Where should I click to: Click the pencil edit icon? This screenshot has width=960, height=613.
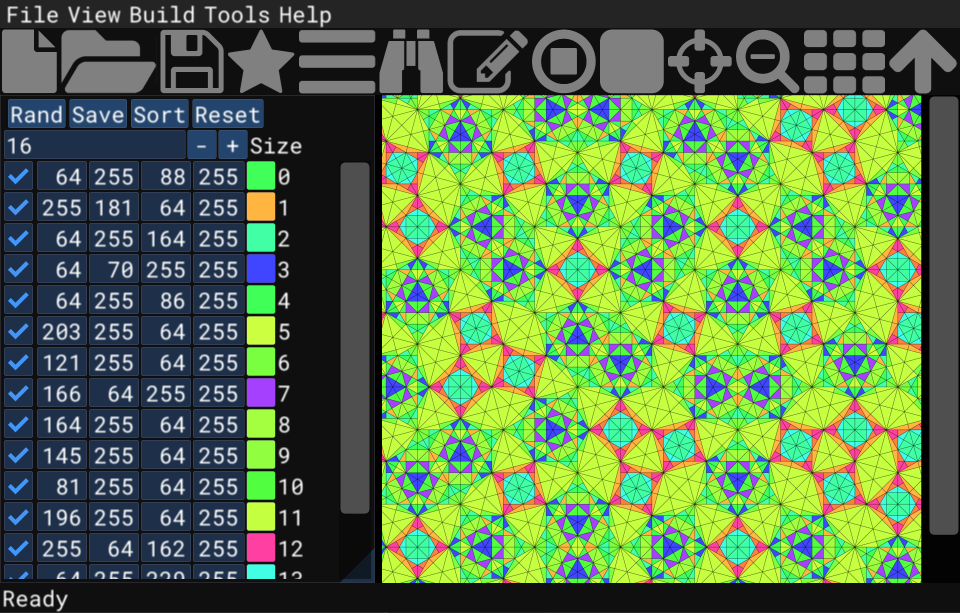click(x=487, y=62)
